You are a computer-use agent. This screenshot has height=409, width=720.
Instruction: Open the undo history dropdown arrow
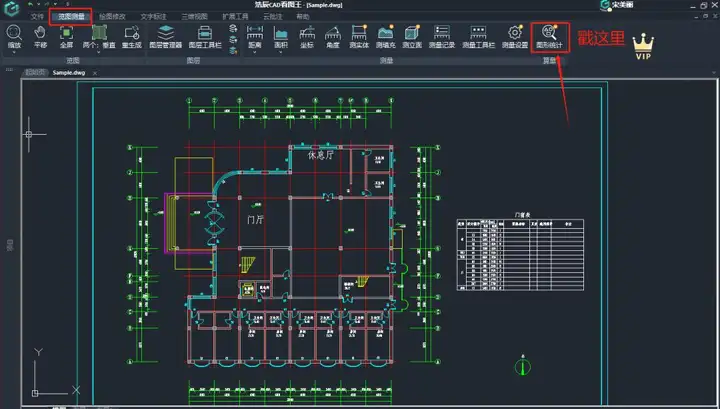click(39, 4)
